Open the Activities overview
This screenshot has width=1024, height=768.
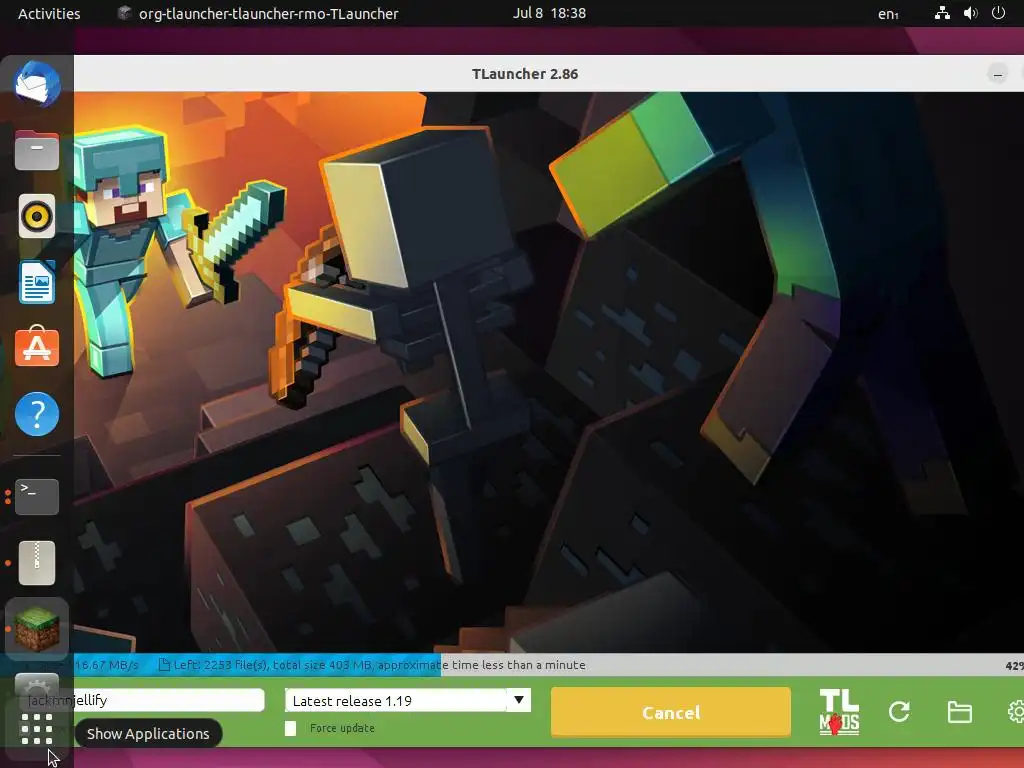[x=49, y=14]
